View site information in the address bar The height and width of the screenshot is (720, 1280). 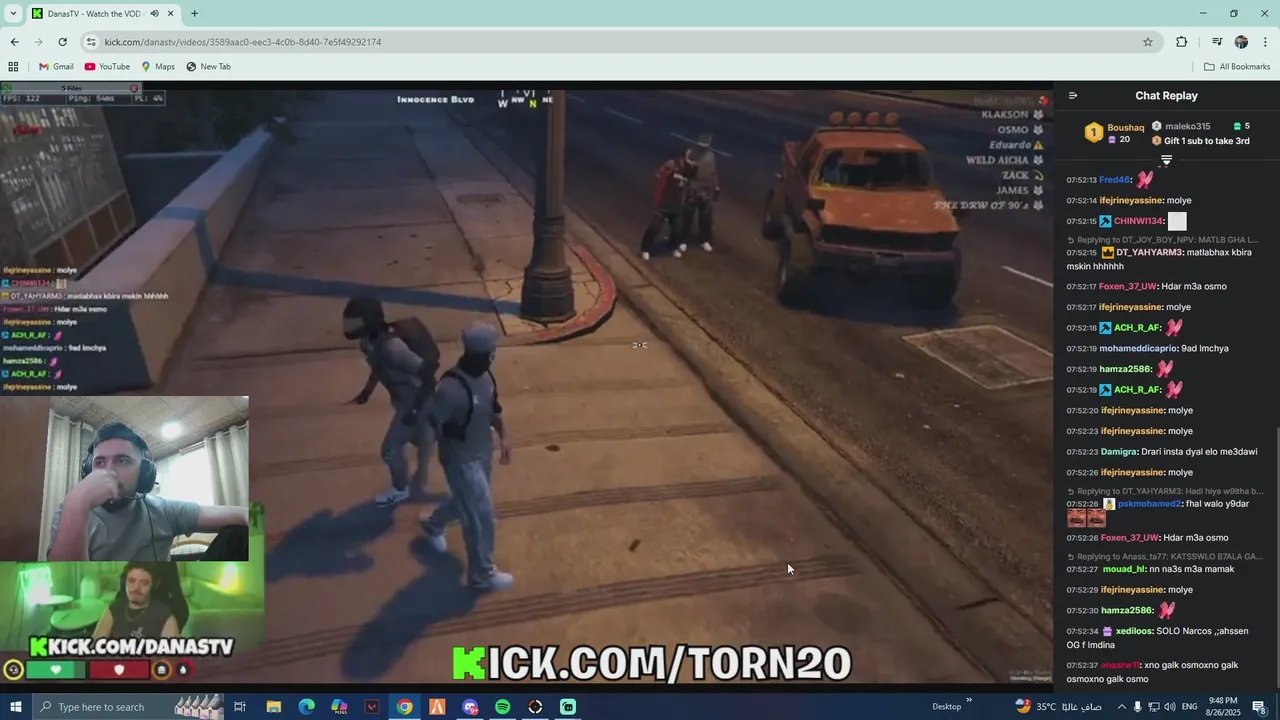(x=91, y=42)
